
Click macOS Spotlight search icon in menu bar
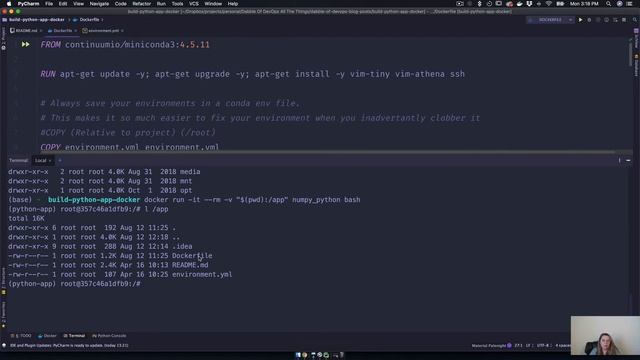[609, 4]
